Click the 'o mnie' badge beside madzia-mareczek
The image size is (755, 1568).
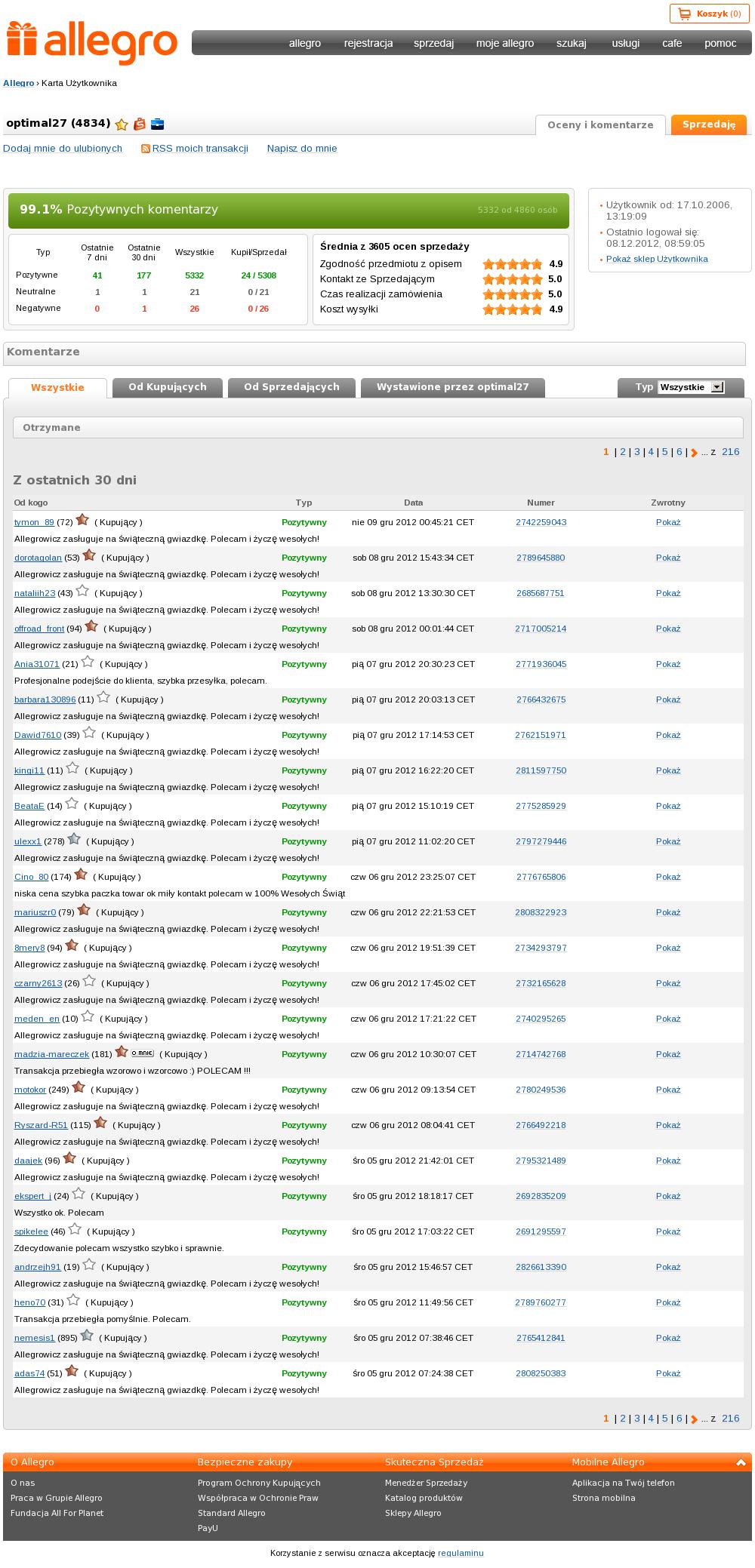(143, 1053)
